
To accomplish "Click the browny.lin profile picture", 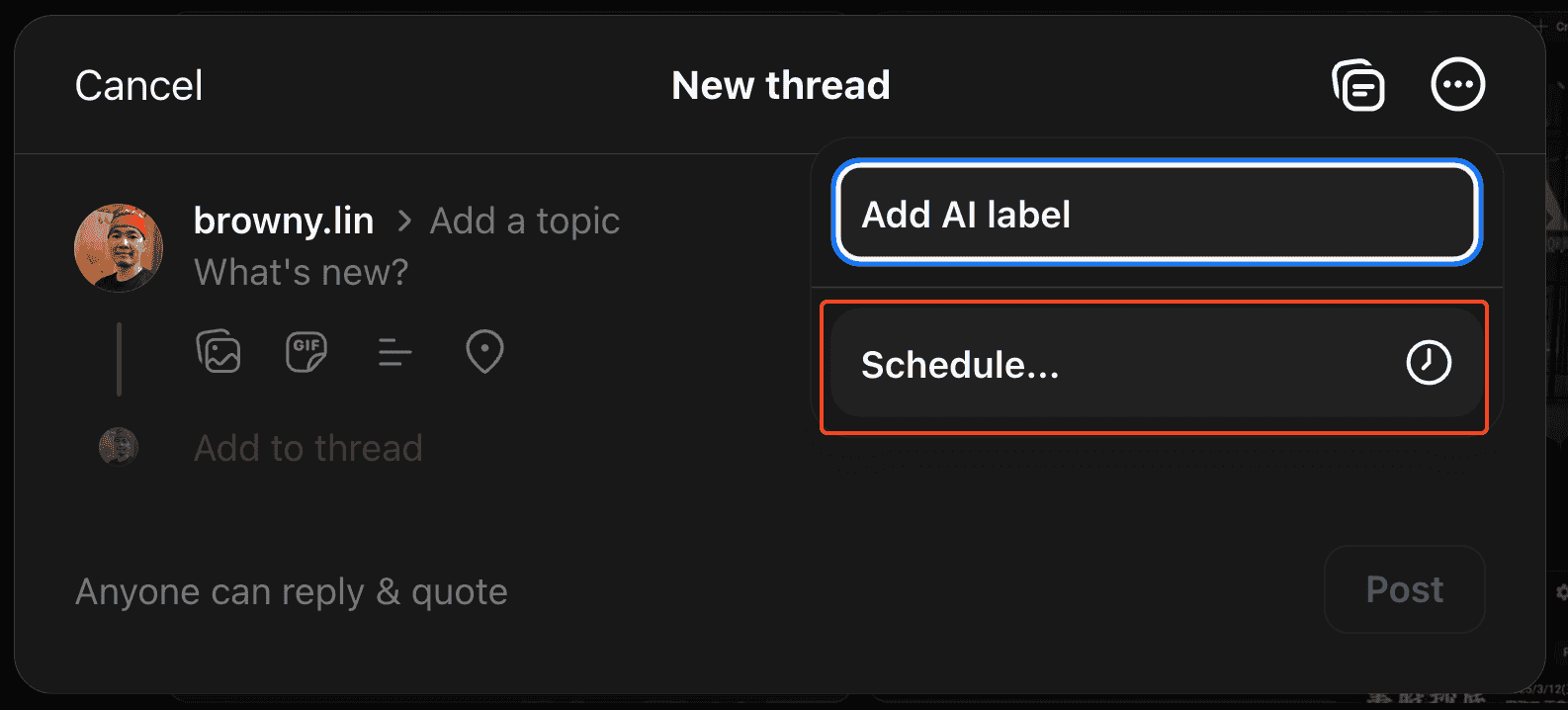I will tap(119, 247).
